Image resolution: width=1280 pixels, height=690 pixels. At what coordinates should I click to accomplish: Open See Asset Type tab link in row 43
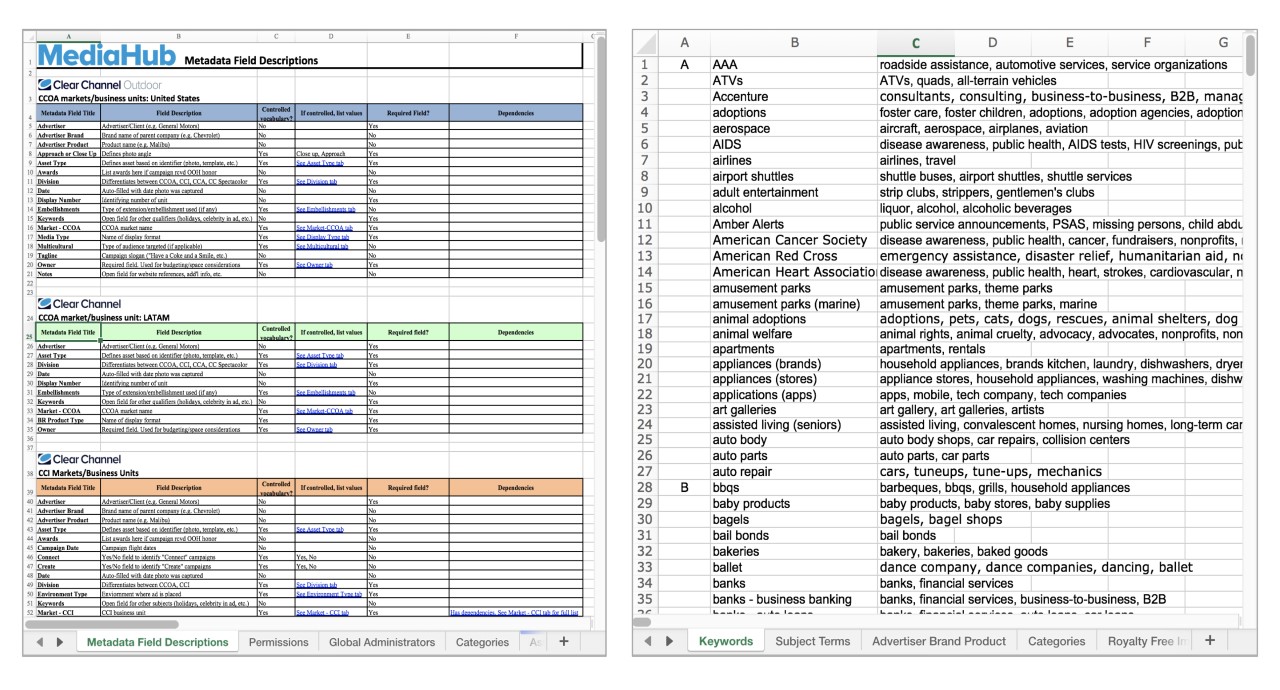[x=320, y=529]
